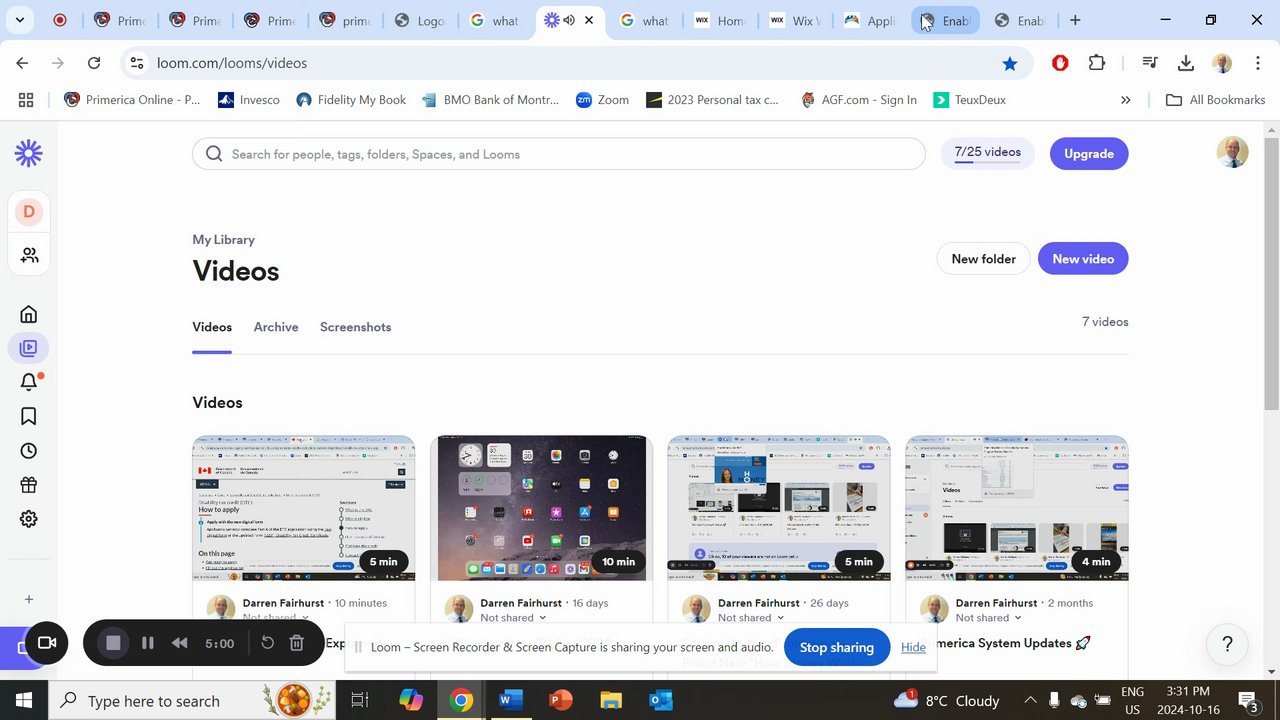Open the Zoom bookmark
The width and height of the screenshot is (1280, 720).
click(603, 100)
